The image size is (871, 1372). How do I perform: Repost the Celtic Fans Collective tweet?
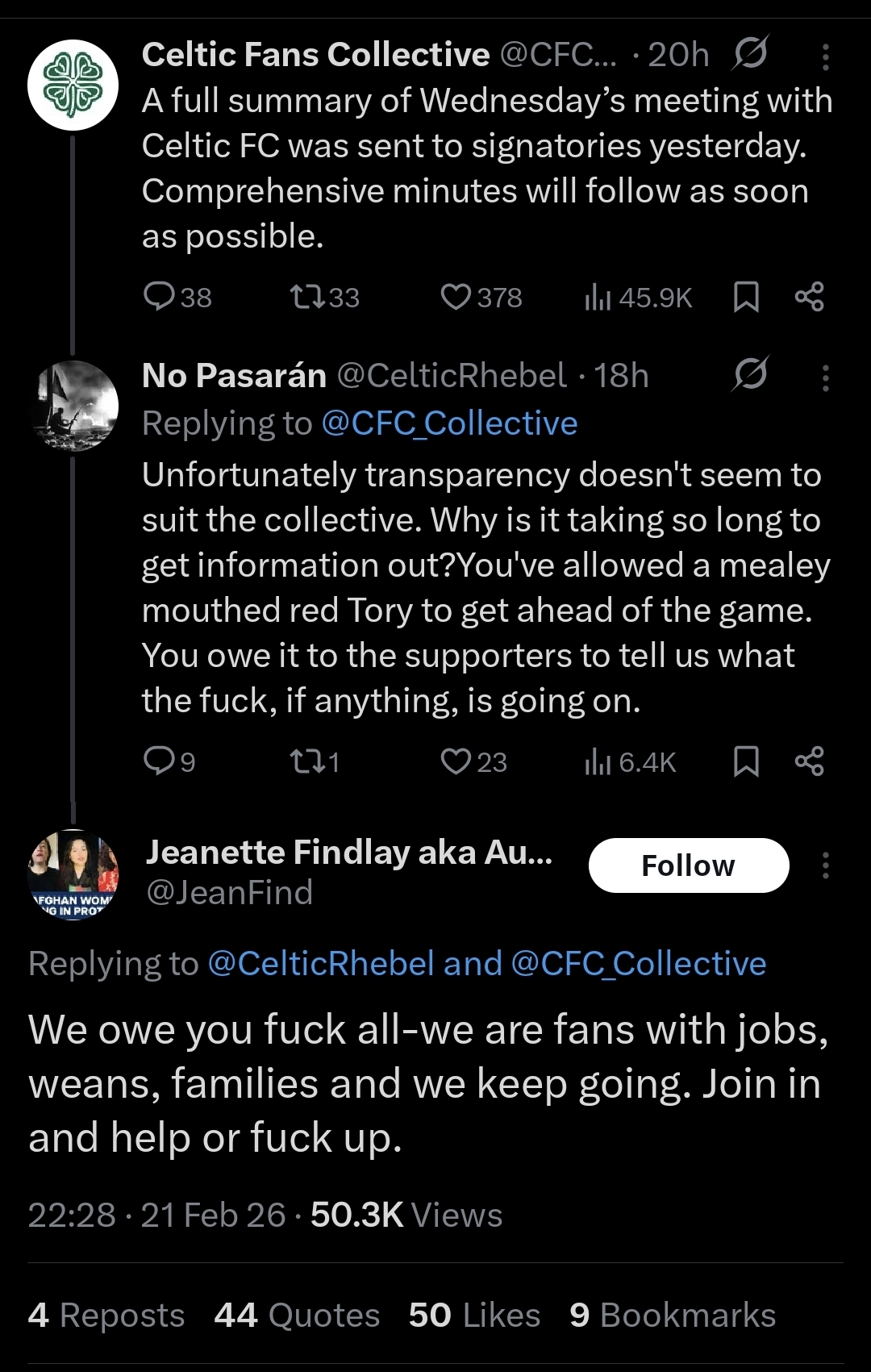pyautogui.click(x=307, y=297)
